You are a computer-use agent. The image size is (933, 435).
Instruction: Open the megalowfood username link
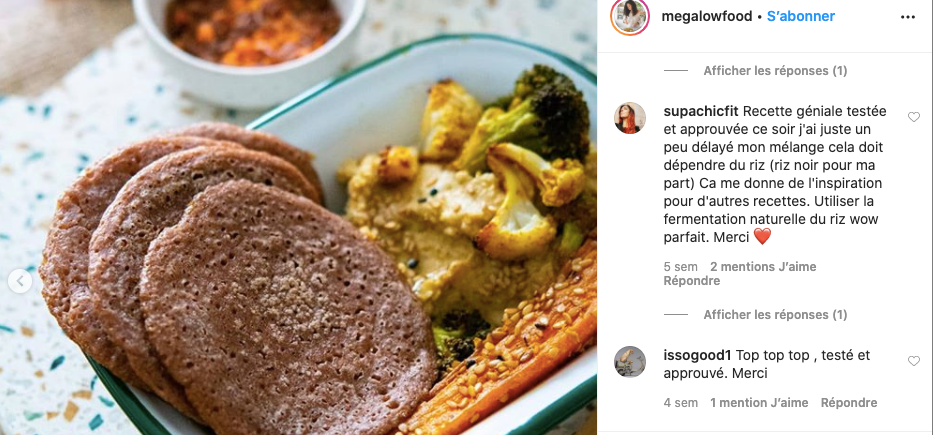tap(707, 17)
